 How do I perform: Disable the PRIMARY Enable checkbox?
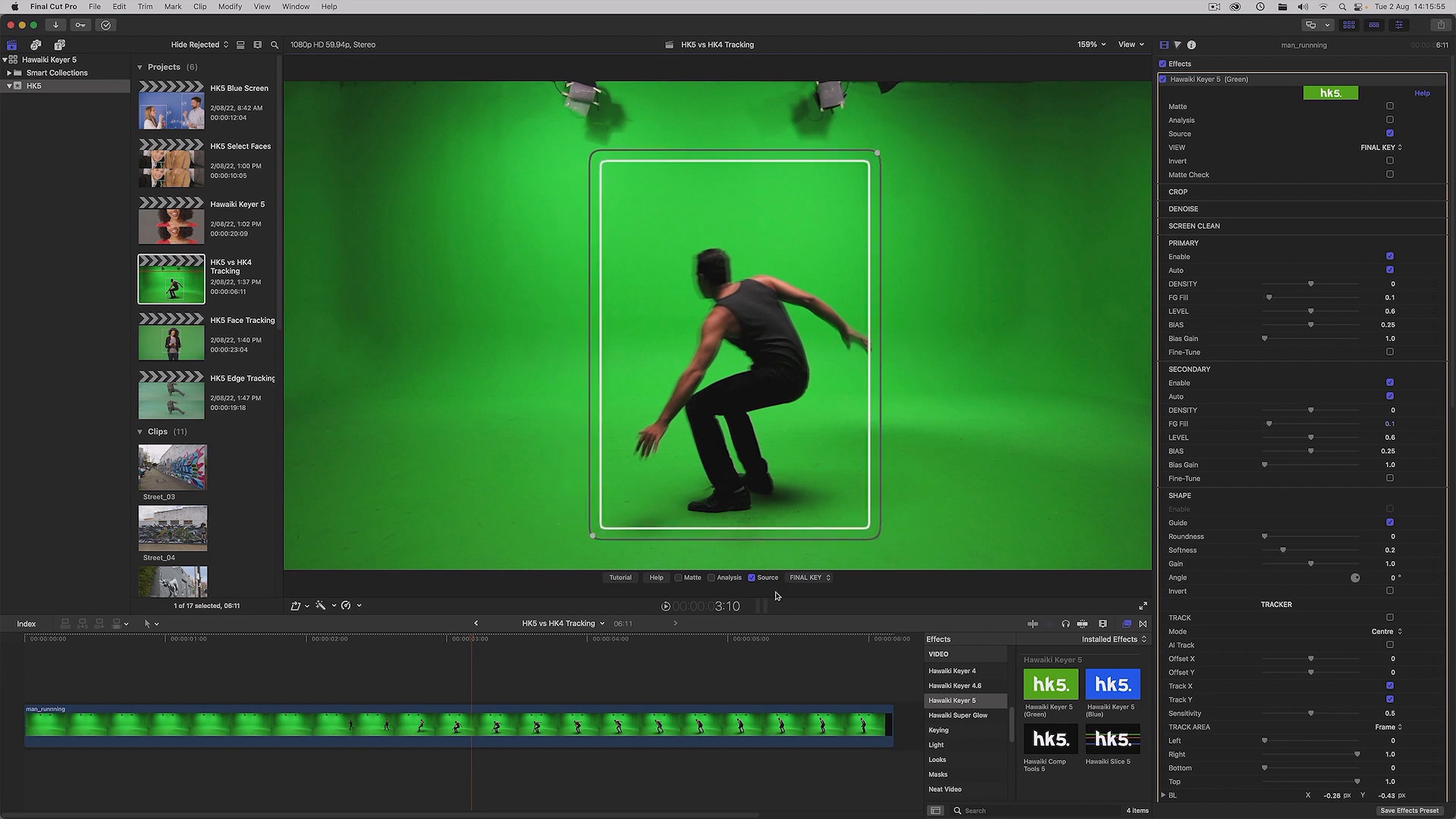click(x=1390, y=256)
